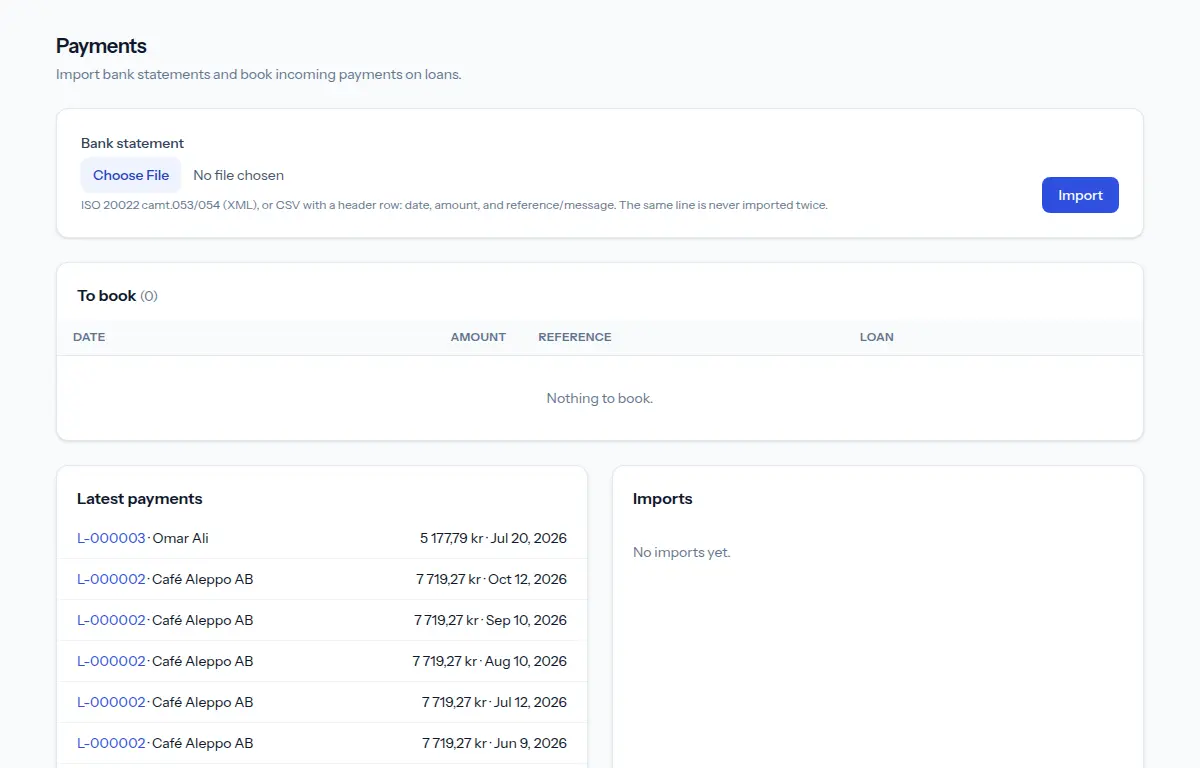Click amount 7 719,27 kr · Sep 10, 2026
The image size is (1200, 768).
coord(490,620)
